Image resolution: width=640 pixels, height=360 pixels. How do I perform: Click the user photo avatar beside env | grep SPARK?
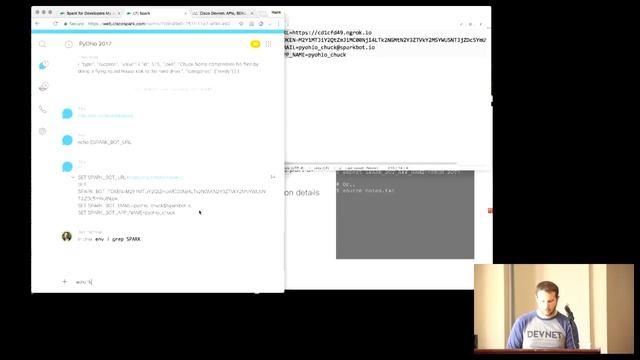point(67,236)
